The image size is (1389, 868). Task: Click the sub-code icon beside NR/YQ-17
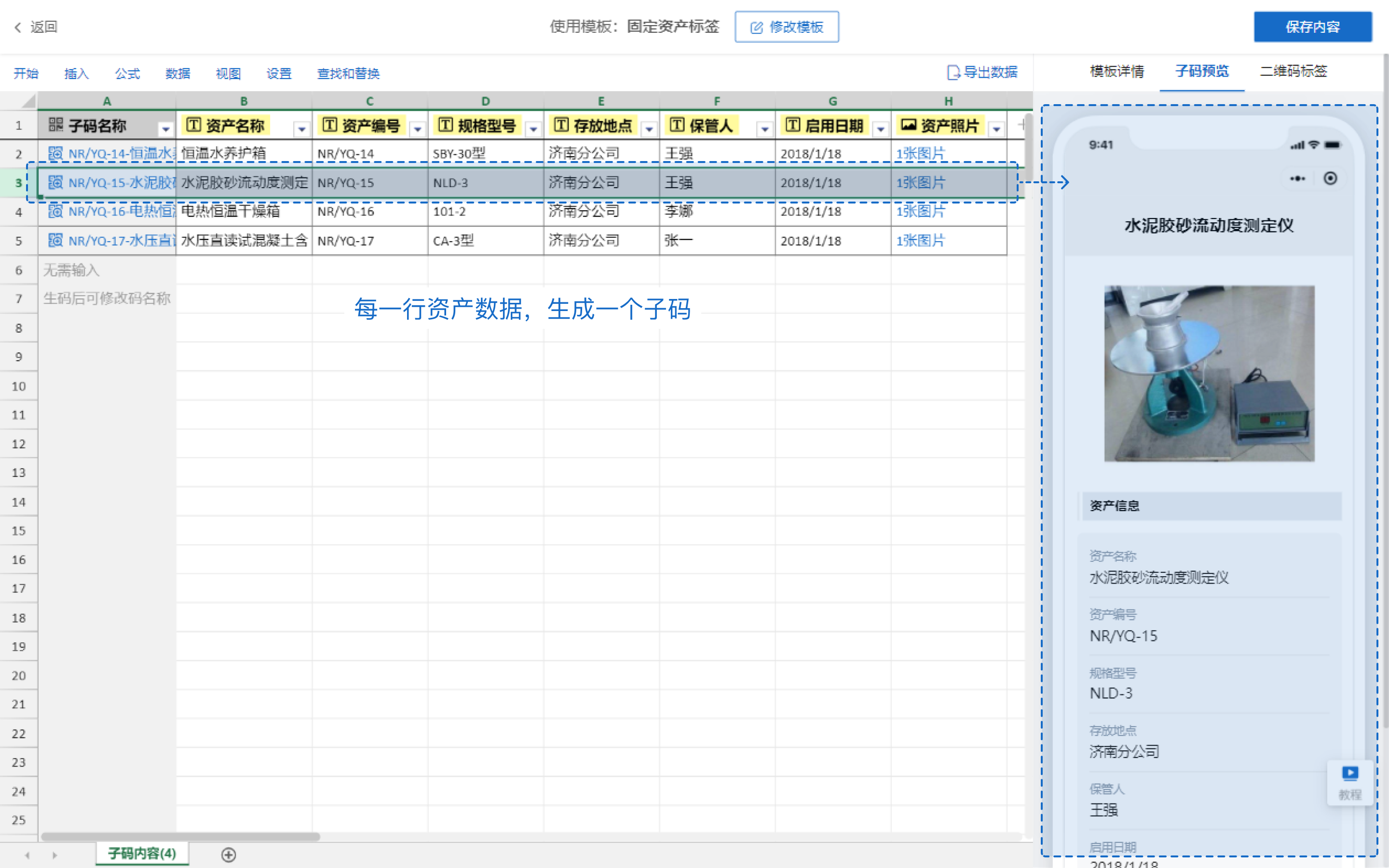click(x=54, y=241)
